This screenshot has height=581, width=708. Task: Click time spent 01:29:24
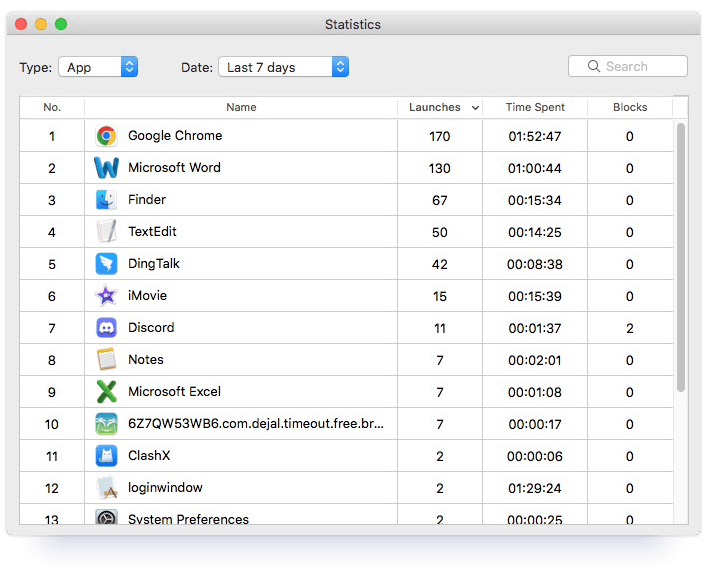pyautogui.click(x=535, y=488)
